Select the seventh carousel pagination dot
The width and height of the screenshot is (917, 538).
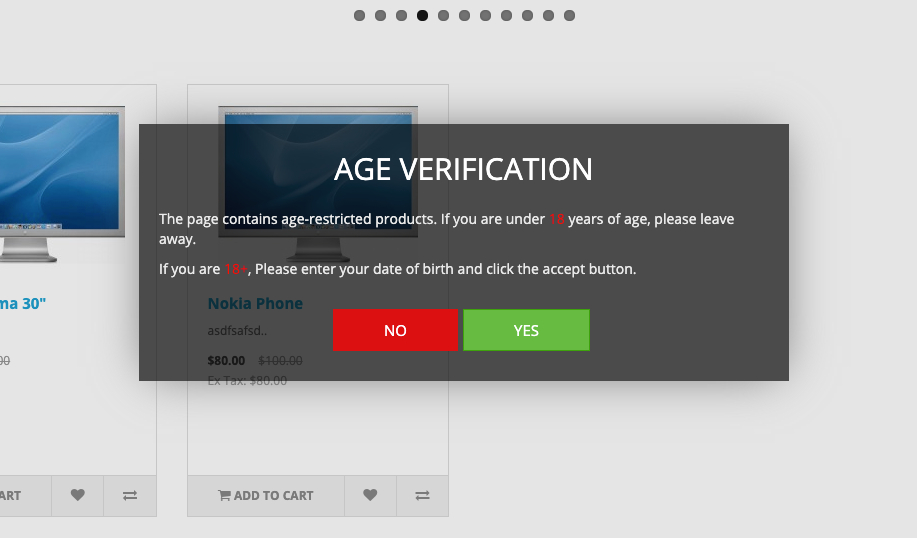(x=485, y=16)
